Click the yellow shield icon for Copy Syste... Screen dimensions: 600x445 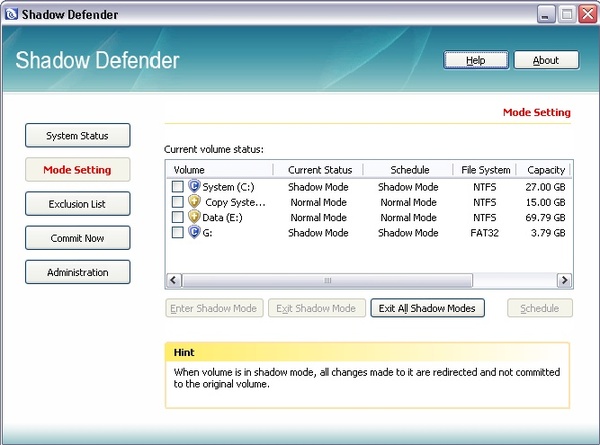pyautogui.click(x=194, y=202)
